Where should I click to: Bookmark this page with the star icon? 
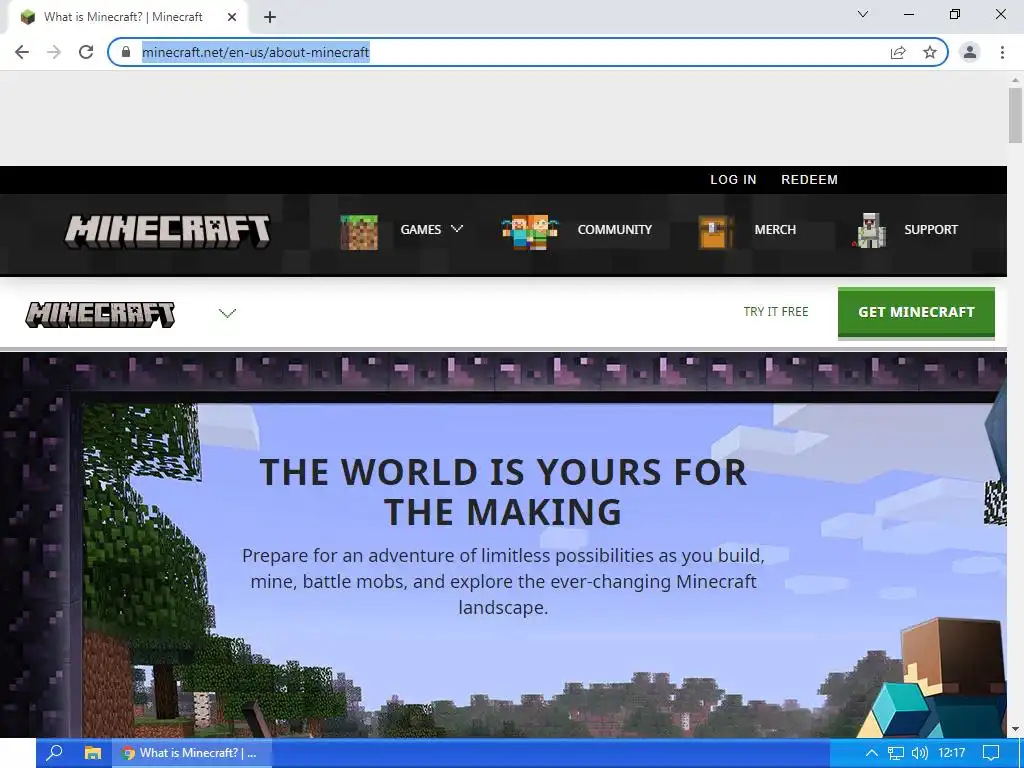click(x=930, y=52)
